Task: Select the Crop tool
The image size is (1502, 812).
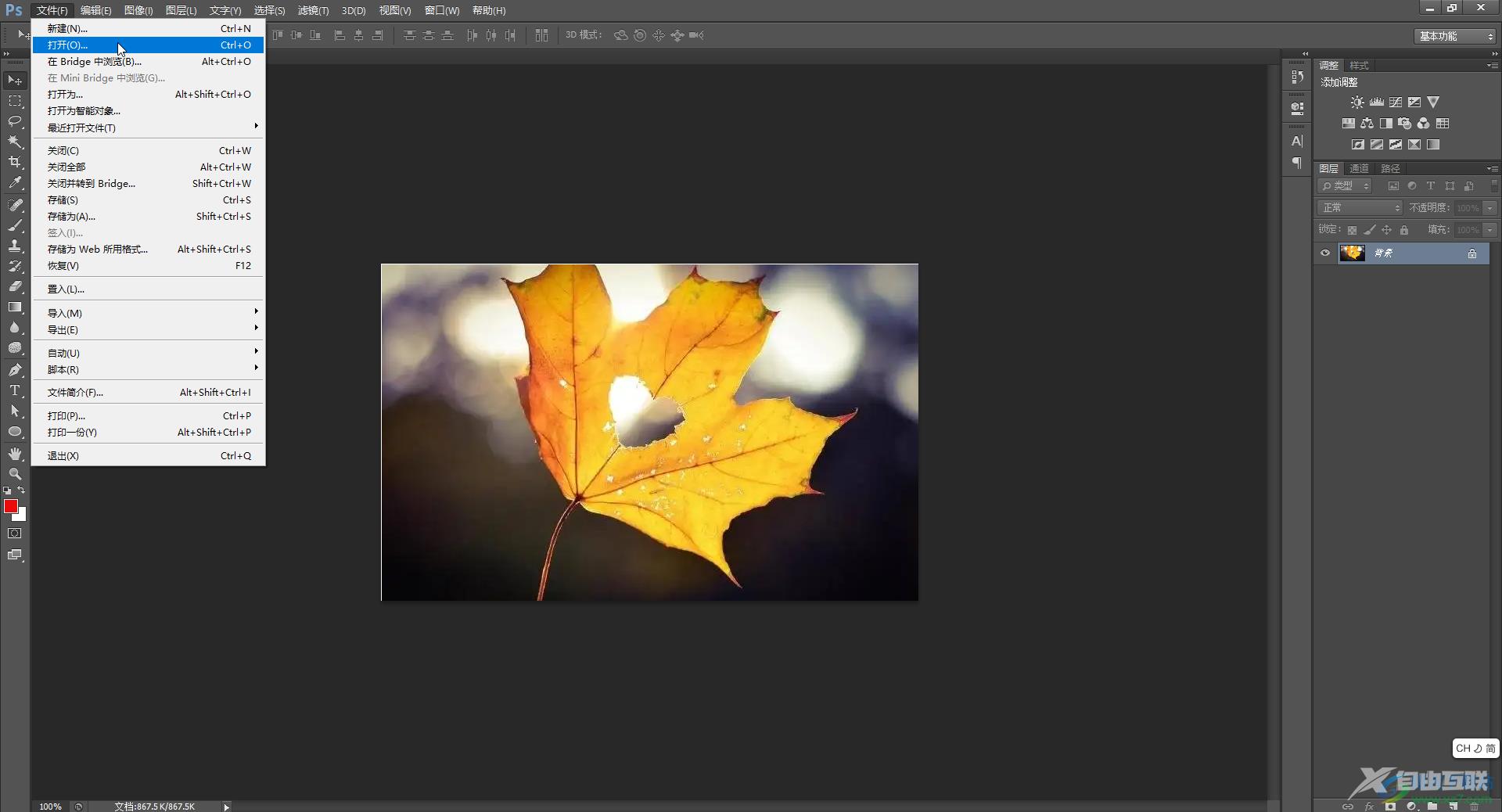Action: [15, 162]
